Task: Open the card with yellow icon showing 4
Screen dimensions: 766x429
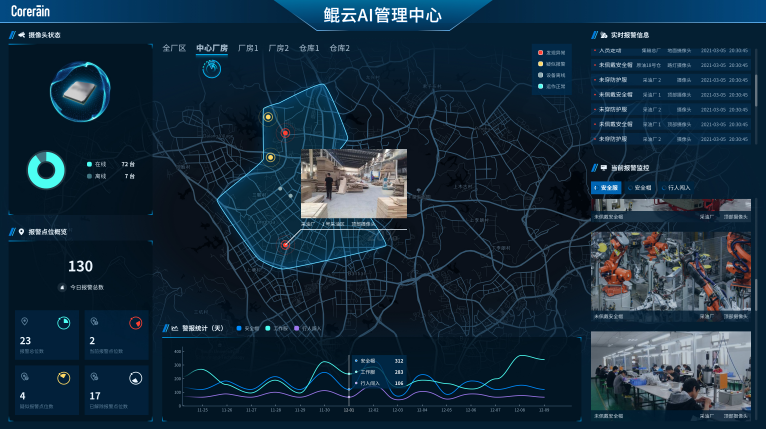Action: click(46, 389)
